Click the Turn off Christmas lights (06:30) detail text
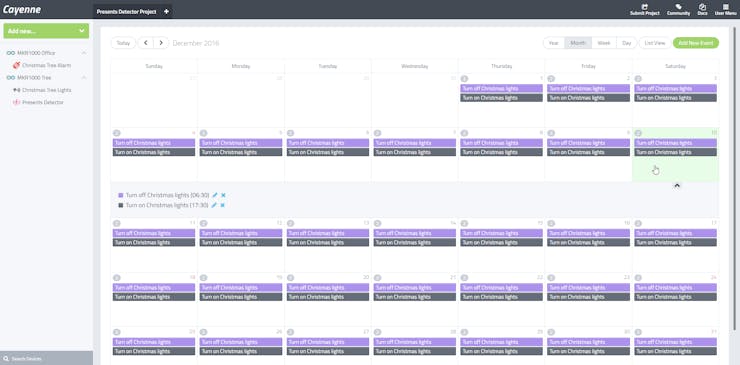The width and height of the screenshot is (740, 365). click(x=167, y=195)
